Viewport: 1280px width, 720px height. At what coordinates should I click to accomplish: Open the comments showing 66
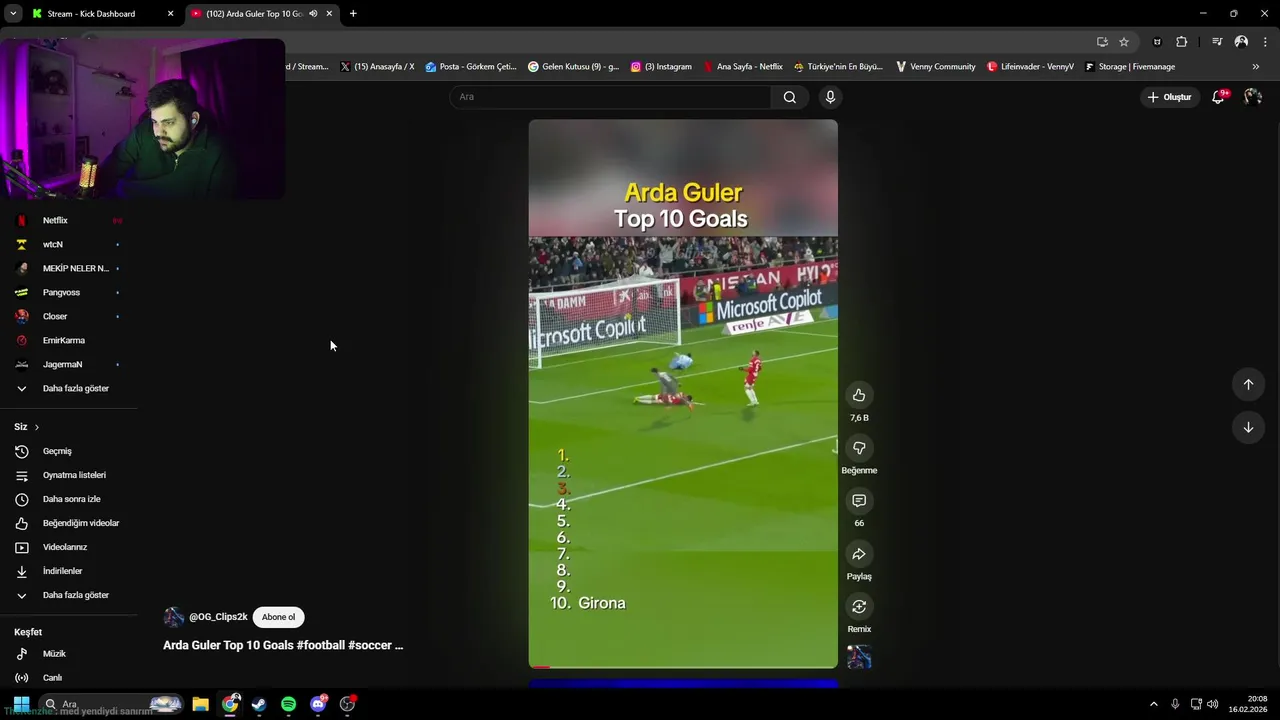[858, 501]
